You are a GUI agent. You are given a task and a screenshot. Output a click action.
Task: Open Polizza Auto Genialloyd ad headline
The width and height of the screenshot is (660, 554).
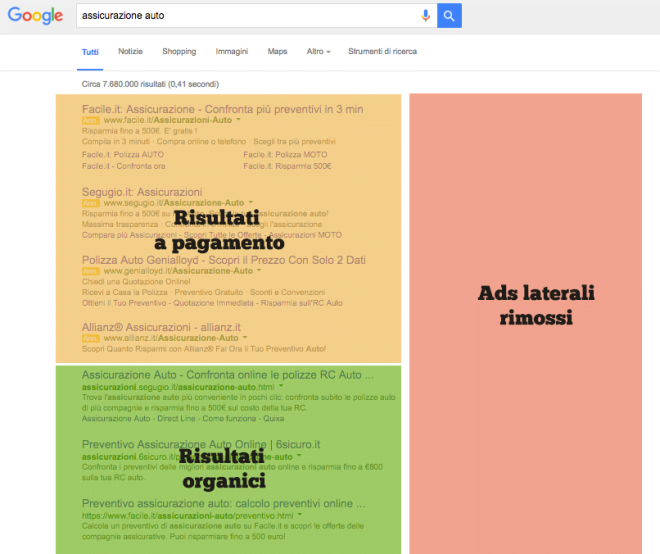[224, 260]
